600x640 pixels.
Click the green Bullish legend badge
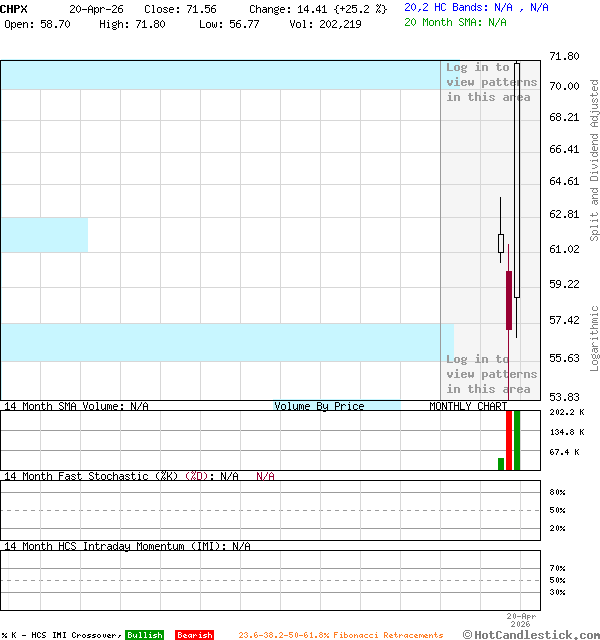coord(144,635)
